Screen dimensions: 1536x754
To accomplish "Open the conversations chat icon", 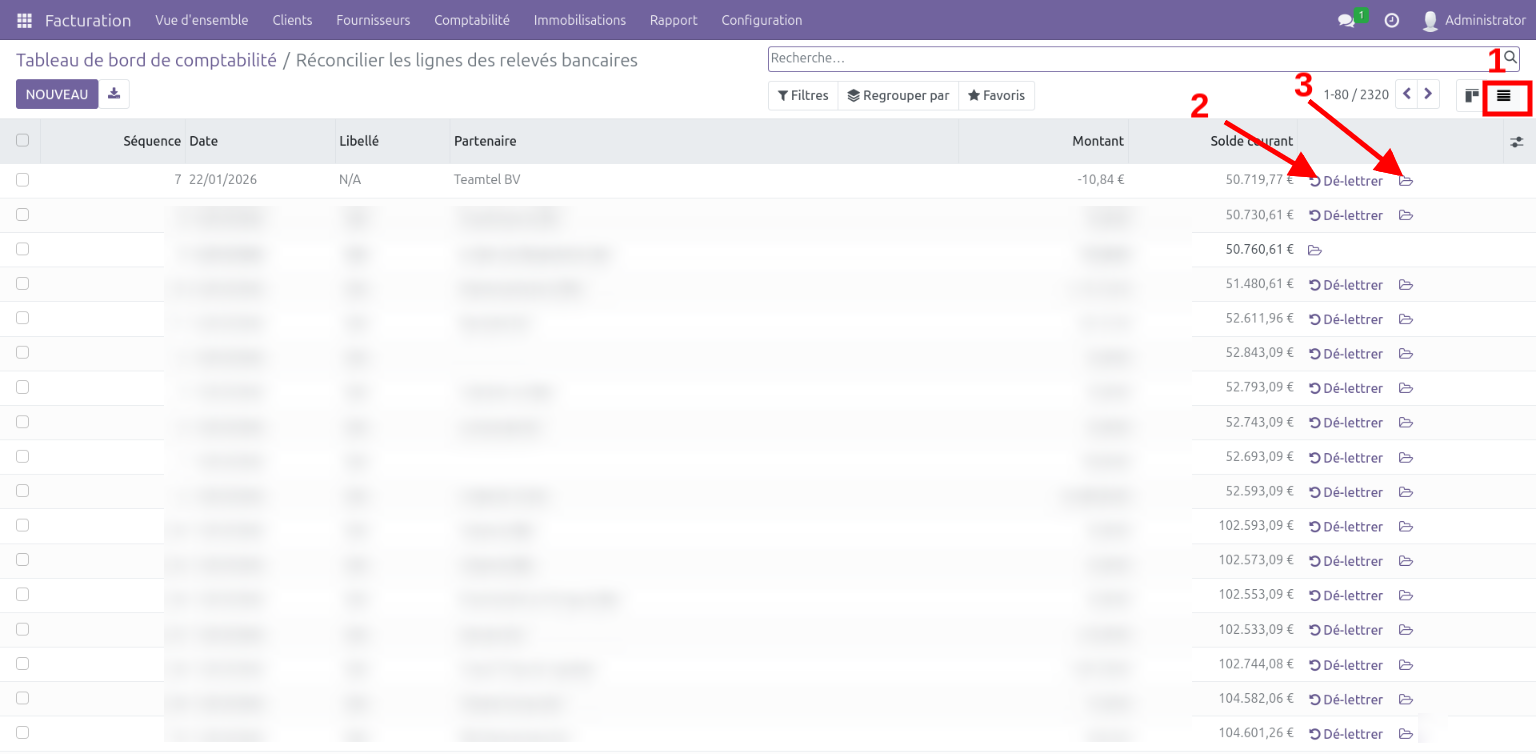I will 1346,20.
